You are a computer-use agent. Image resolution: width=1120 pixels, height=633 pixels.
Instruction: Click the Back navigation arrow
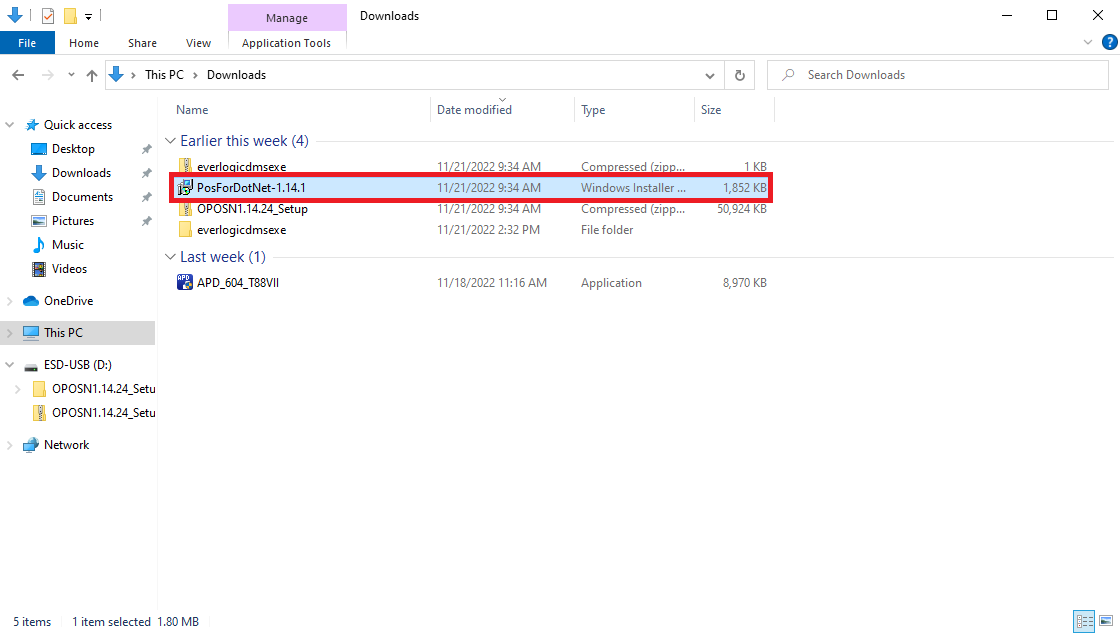[x=18, y=75]
